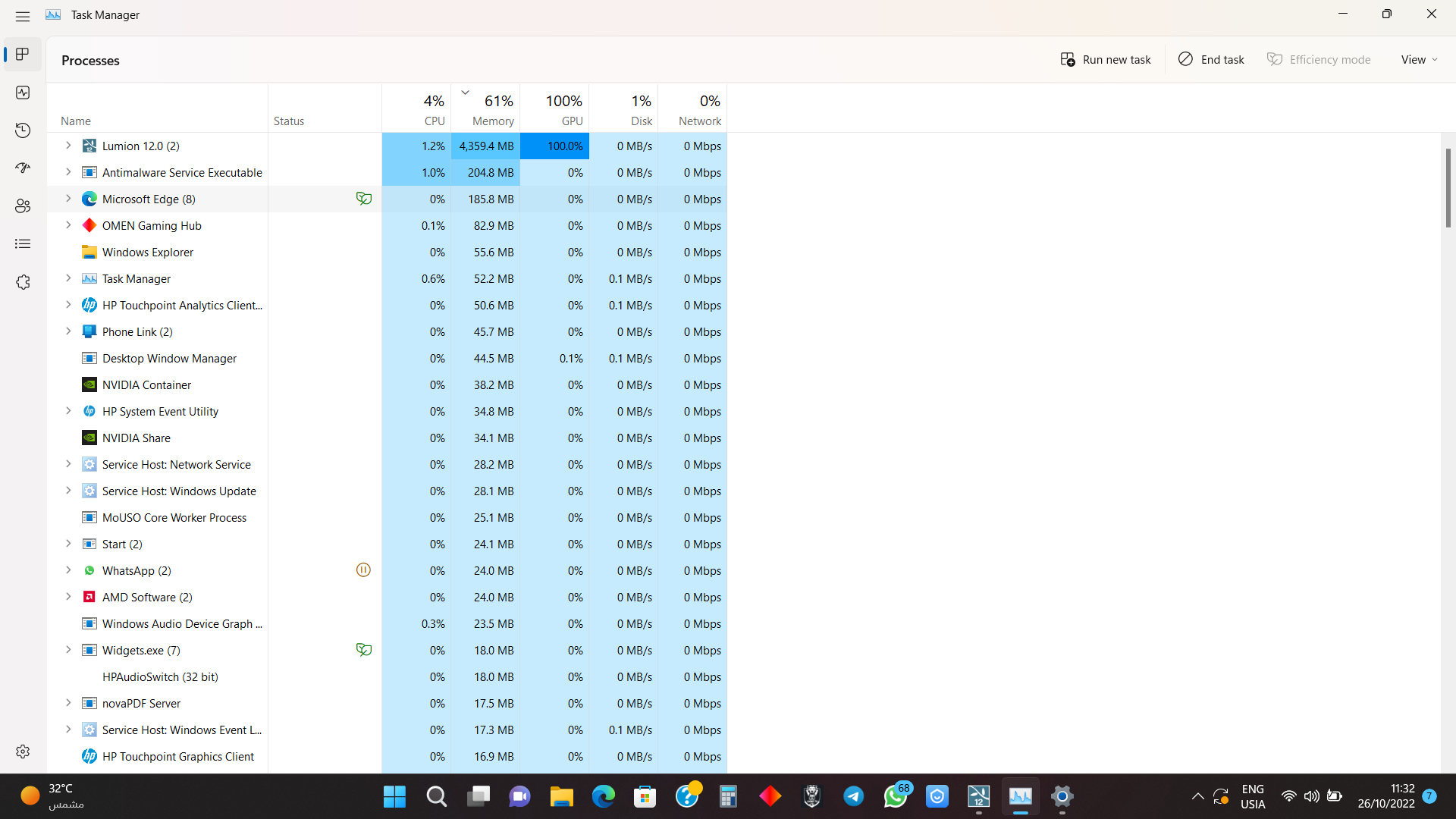Click the Lumion 12.0 process icon
Image resolution: width=1456 pixels, height=819 pixels.
89,146
